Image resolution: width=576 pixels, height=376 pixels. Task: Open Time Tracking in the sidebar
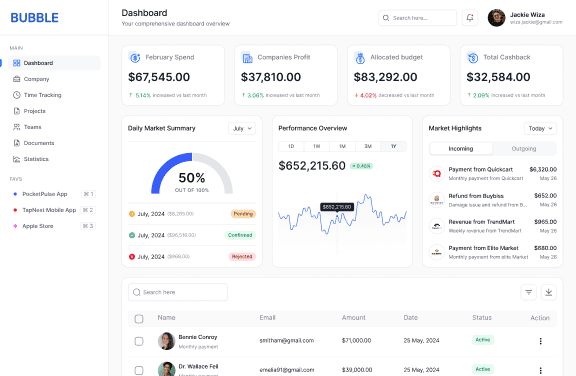coord(54,95)
